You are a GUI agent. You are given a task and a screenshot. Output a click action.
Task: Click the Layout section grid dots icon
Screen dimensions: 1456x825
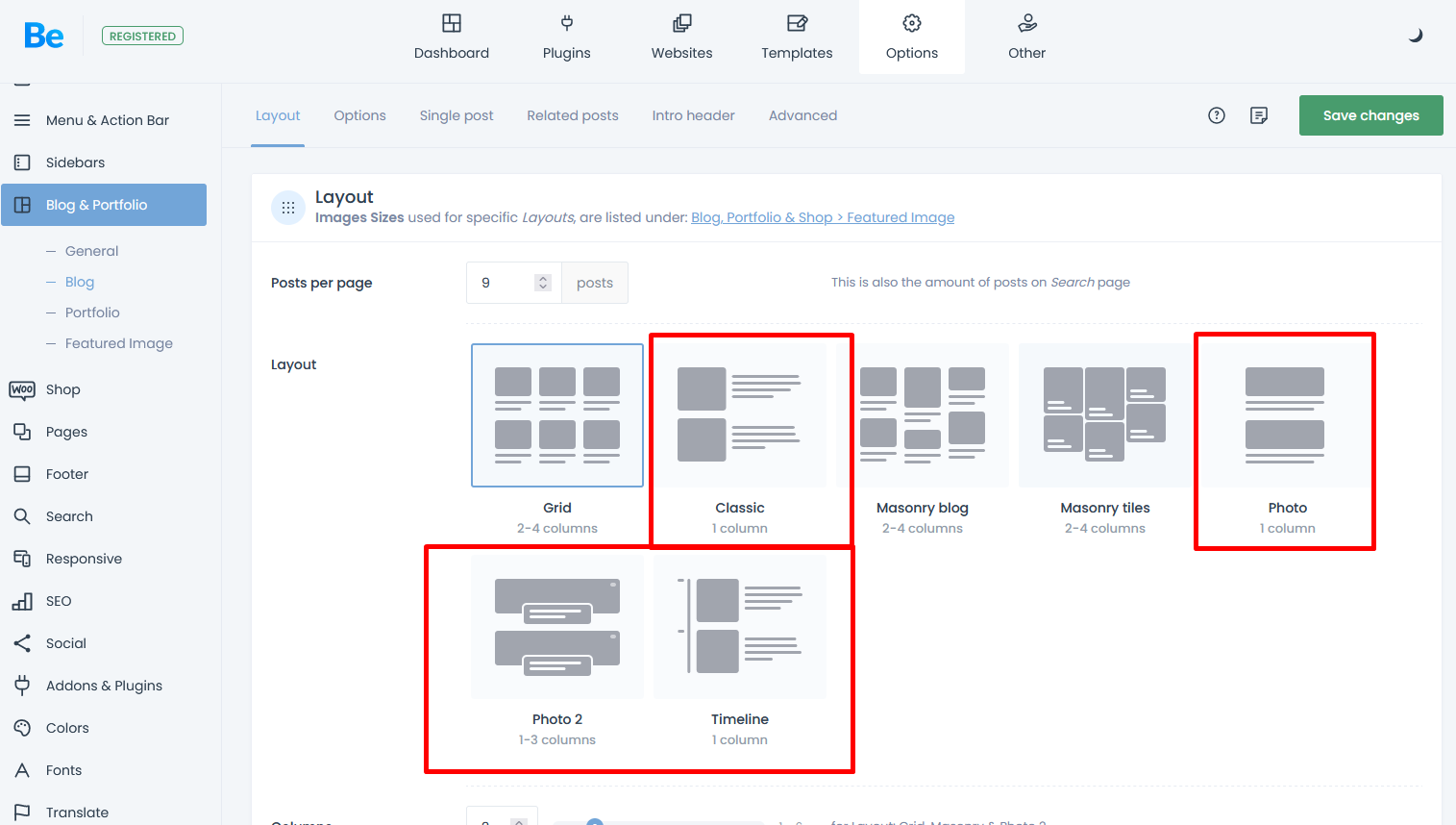coord(288,208)
